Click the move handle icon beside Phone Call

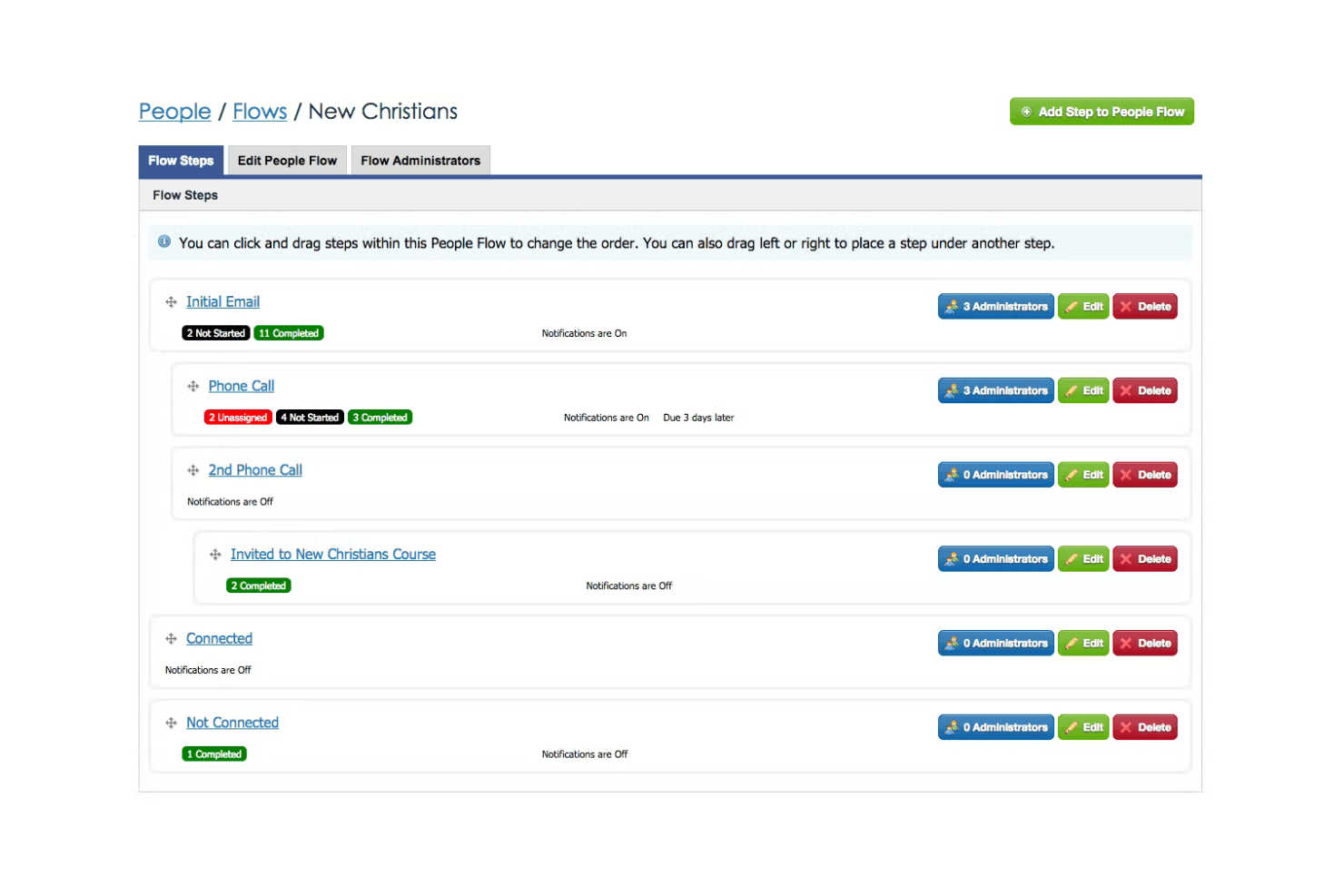(x=193, y=387)
